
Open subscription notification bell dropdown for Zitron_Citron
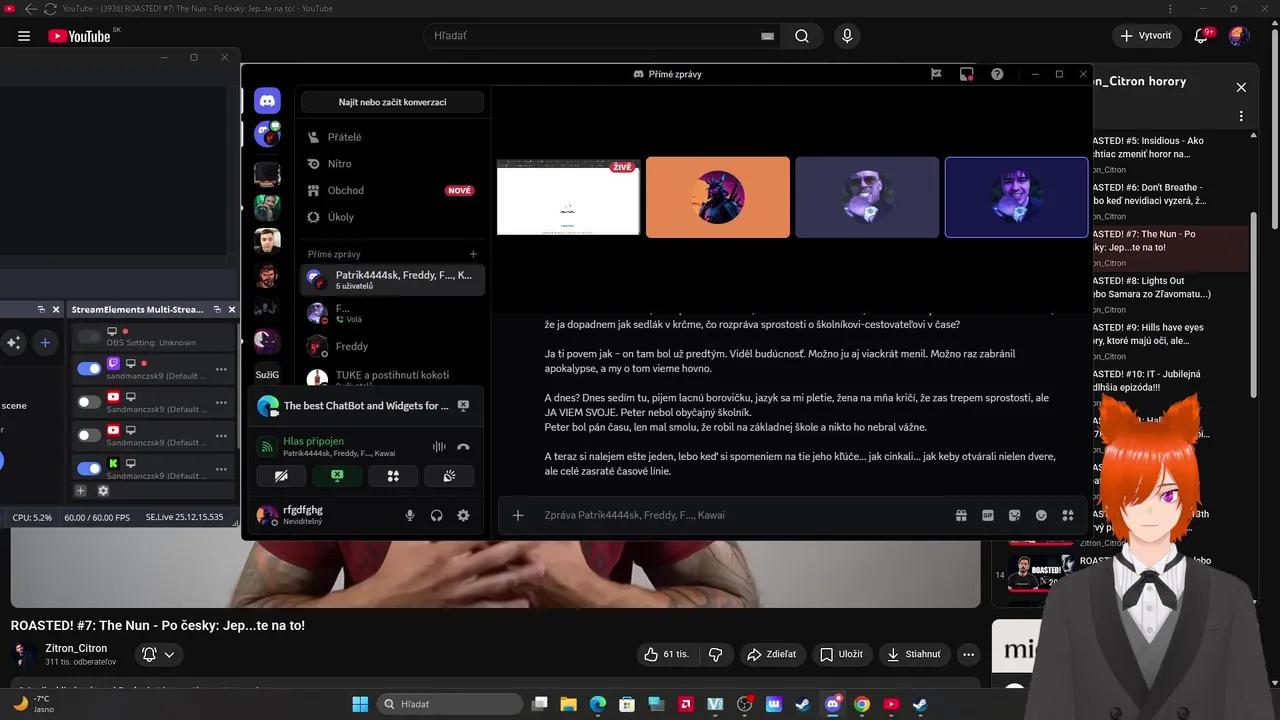pyautogui.click(x=158, y=654)
